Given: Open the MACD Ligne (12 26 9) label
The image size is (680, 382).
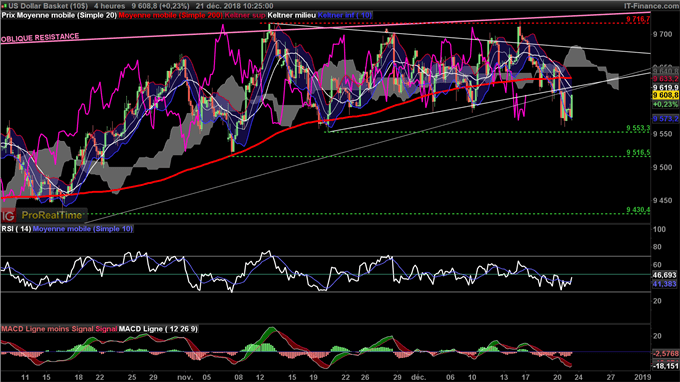Looking at the screenshot, I should coord(158,329).
